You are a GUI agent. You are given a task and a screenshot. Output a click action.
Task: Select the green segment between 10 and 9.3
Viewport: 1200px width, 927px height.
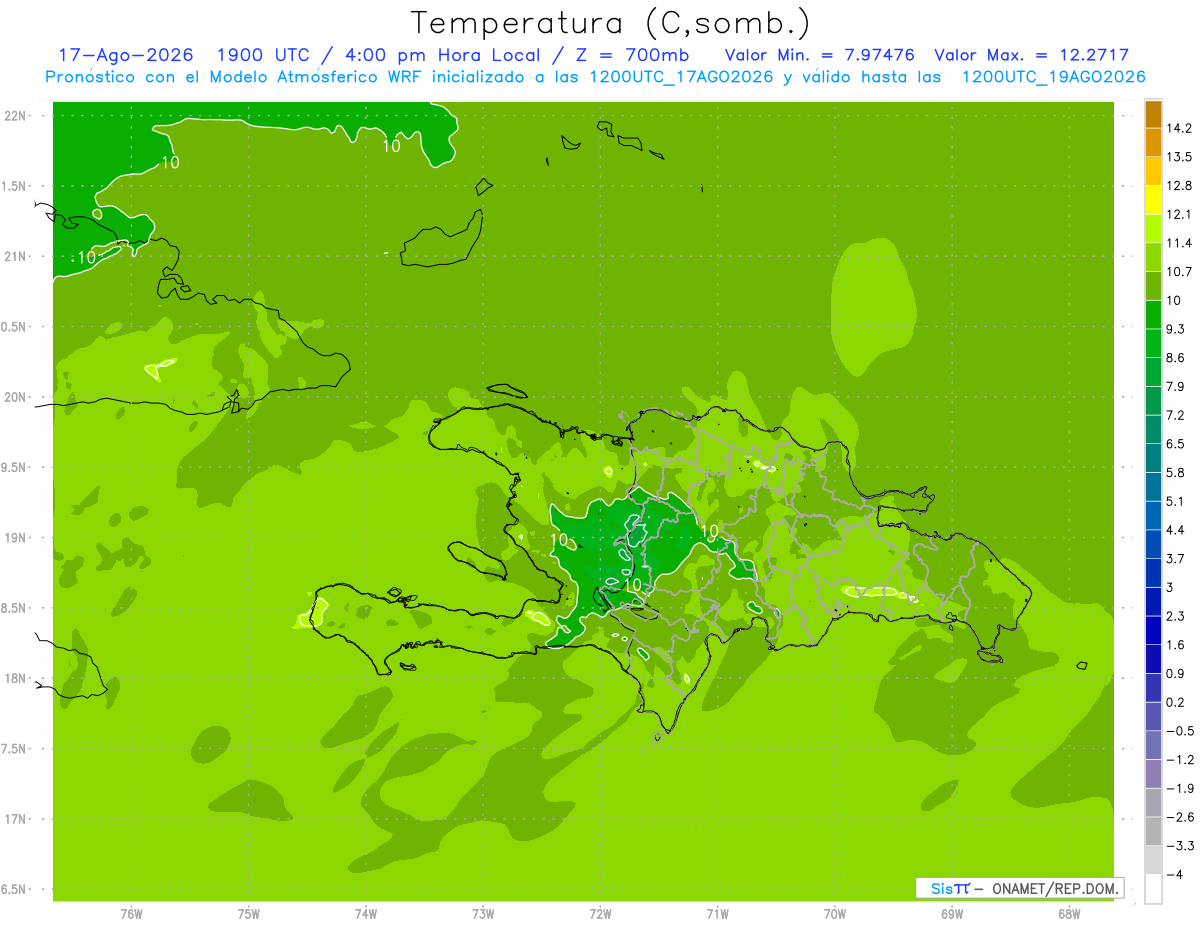pos(1153,315)
